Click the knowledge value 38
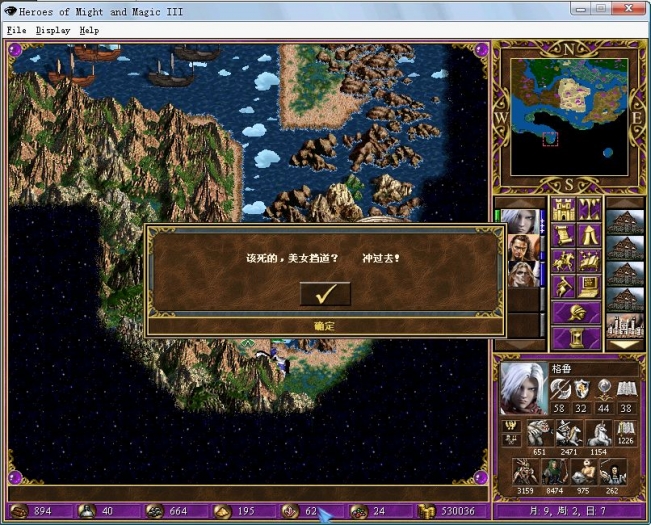Image resolution: width=651 pixels, height=525 pixels. pos(626,408)
